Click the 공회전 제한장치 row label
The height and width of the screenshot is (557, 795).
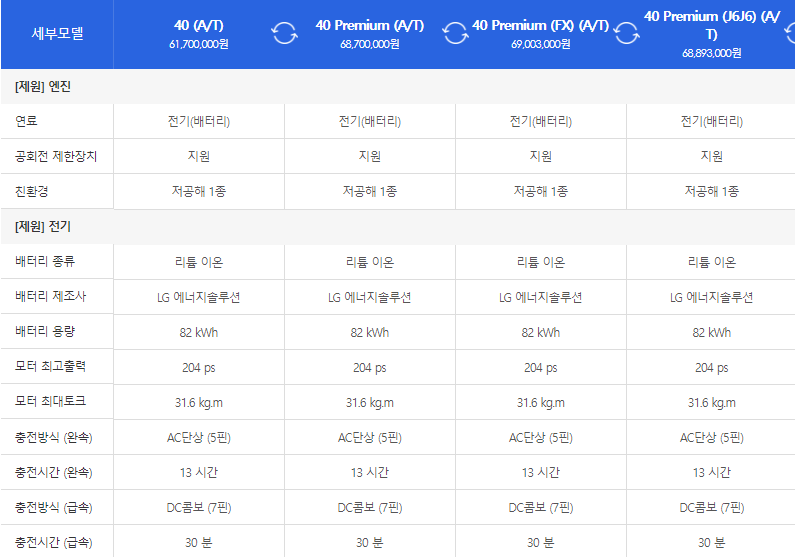[x=56, y=156]
